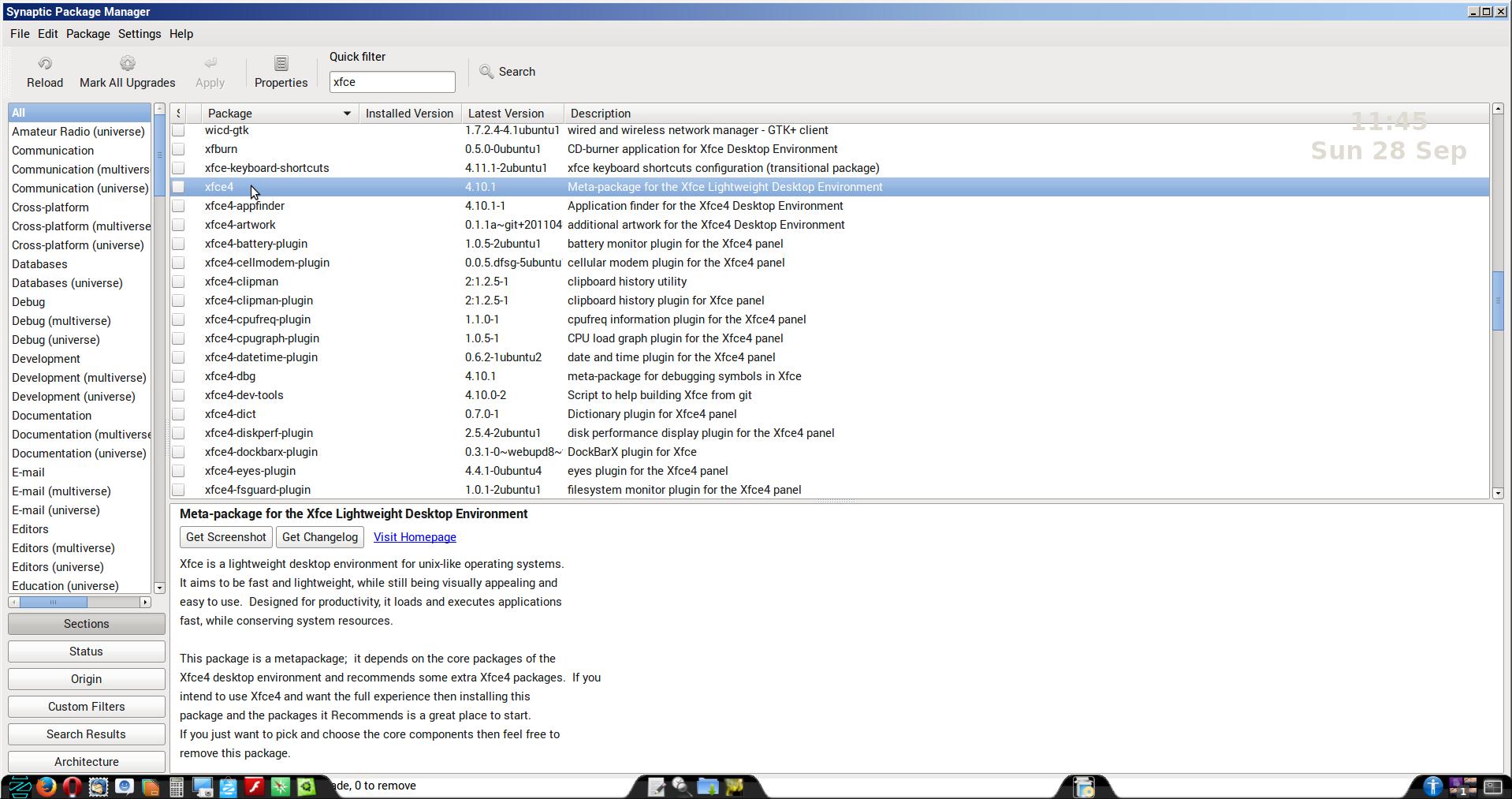The height and width of the screenshot is (799, 1512).
Task: Open the orange files icon in taskbar
Action: pos(150,786)
